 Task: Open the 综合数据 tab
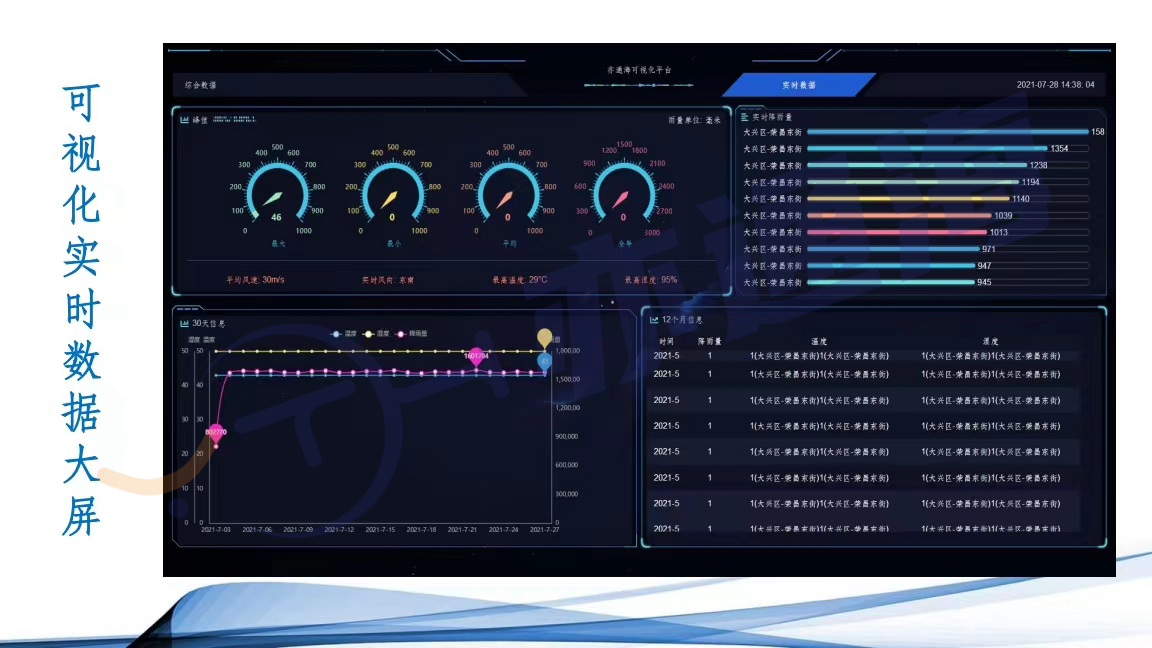click(x=201, y=85)
